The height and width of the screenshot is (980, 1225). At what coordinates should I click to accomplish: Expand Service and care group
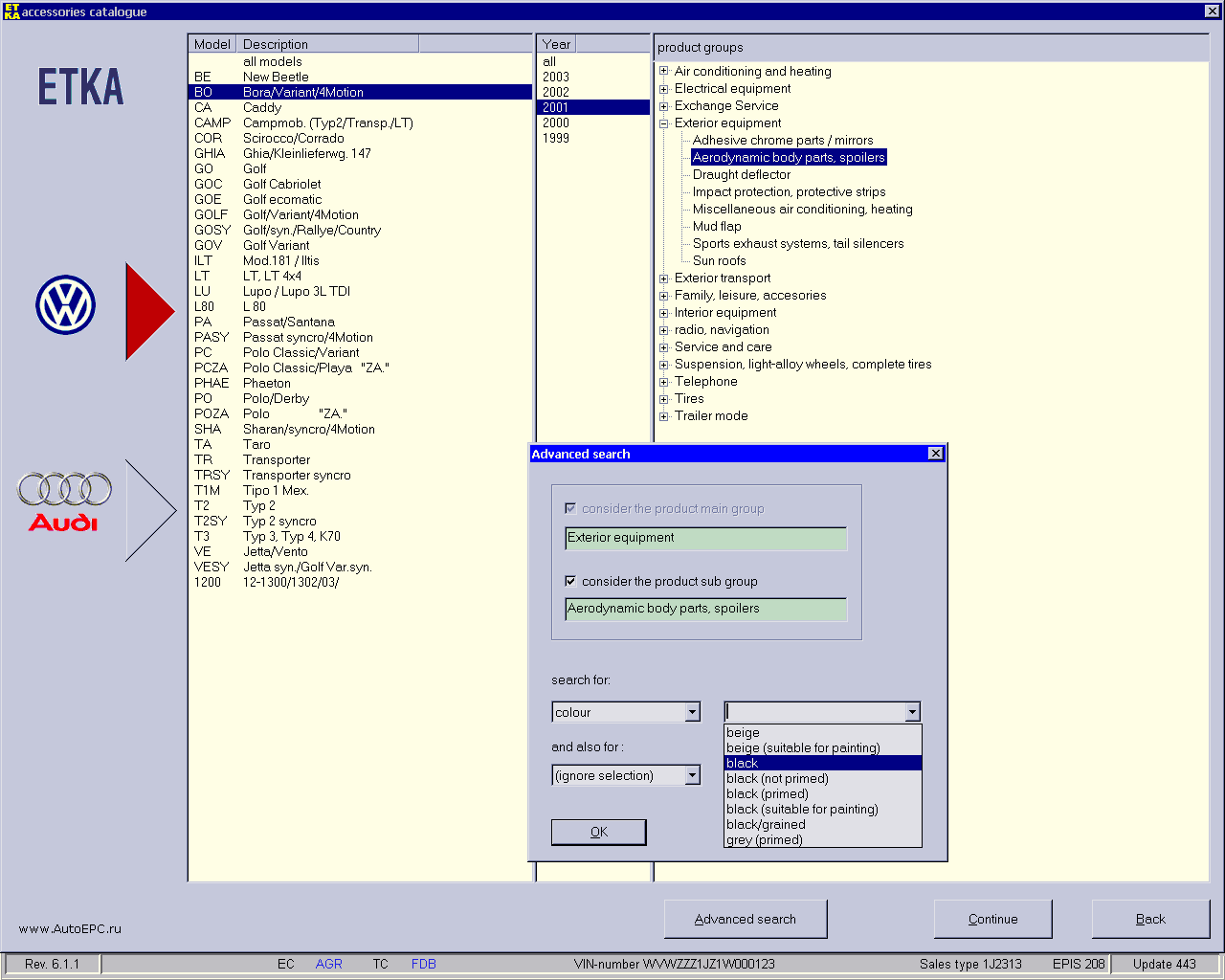[663, 346]
